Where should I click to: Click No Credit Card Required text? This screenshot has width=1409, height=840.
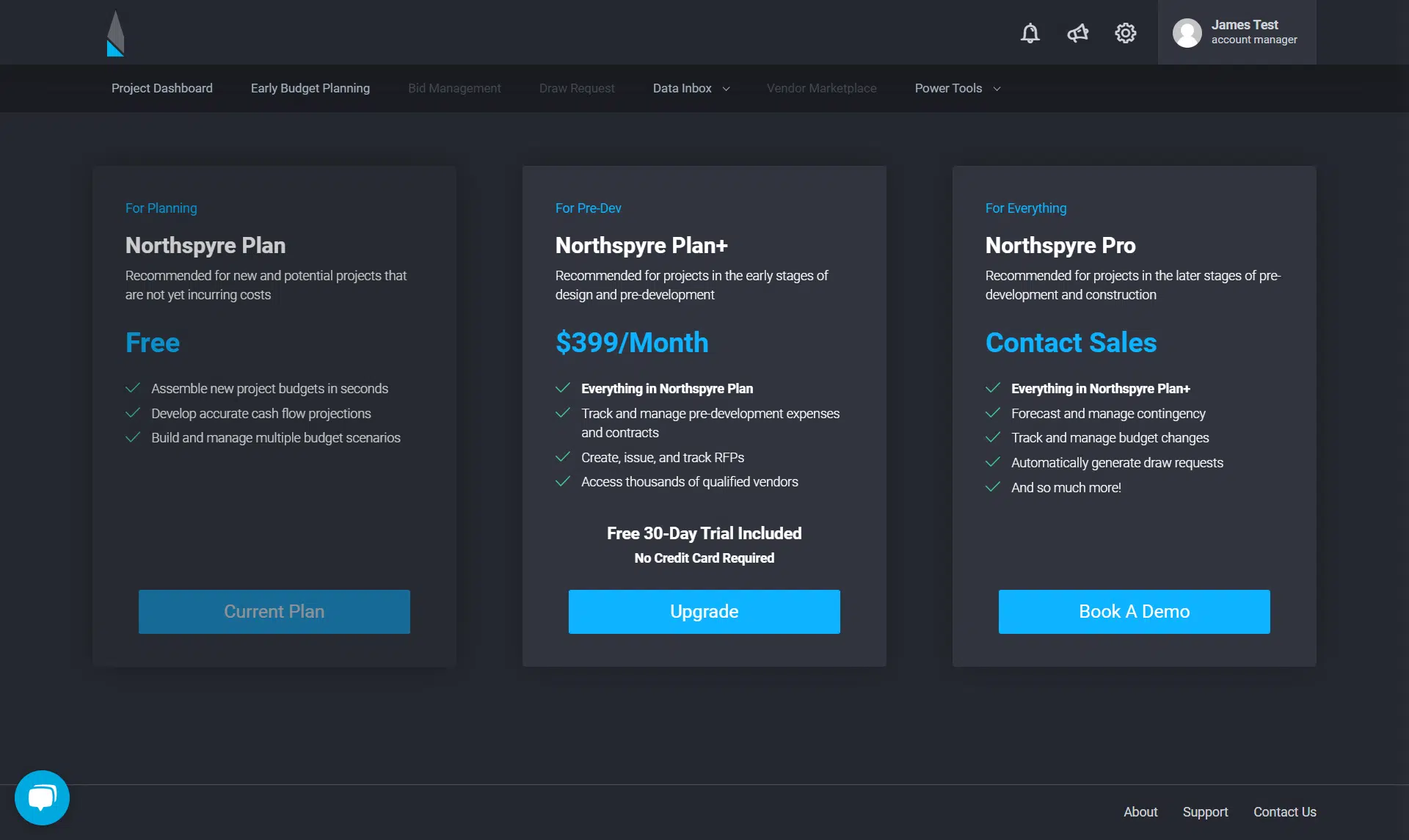tap(704, 558)
